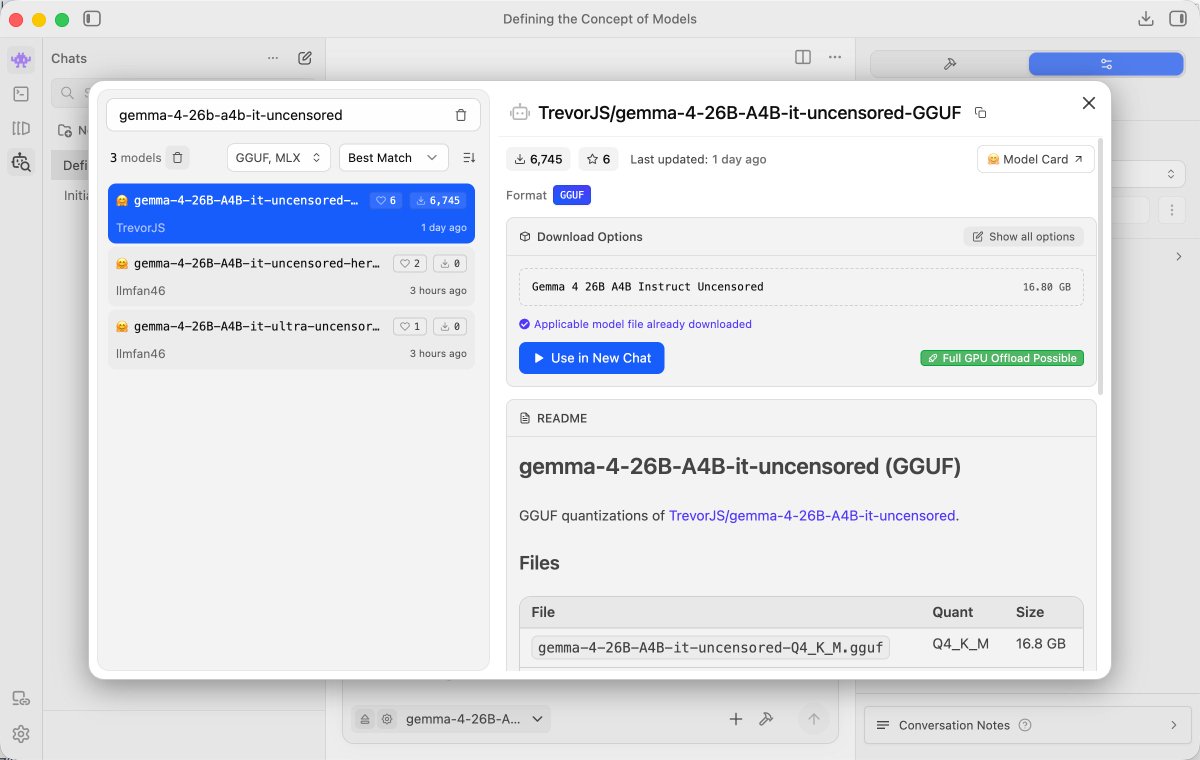This screenshot has width=1200, height=760.
Task: Open the Discover model search icon
Action: [x=21, y=161]
